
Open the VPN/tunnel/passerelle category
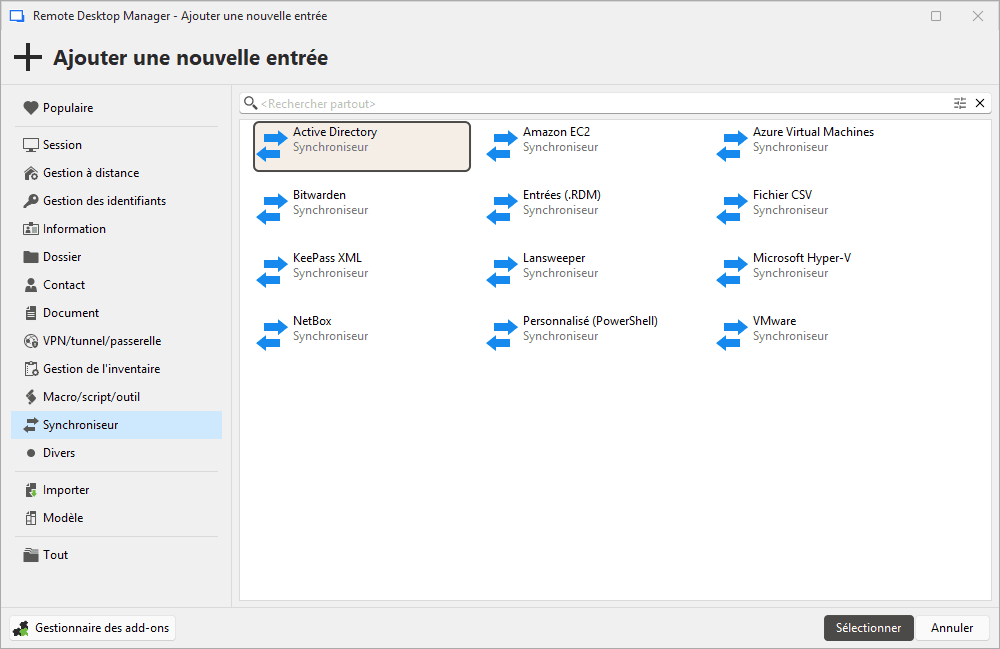[101, 341]
